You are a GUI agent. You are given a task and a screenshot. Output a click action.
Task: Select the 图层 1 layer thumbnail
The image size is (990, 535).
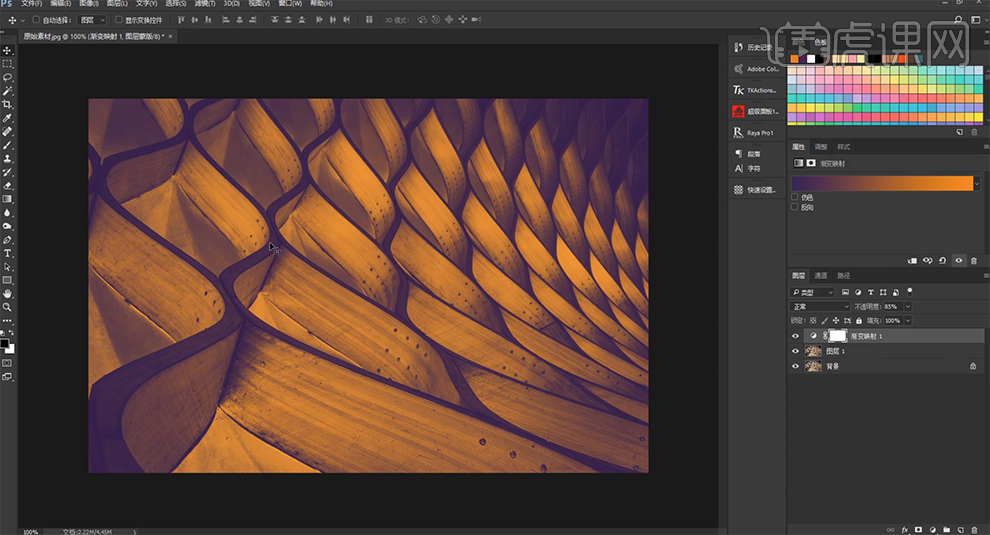[813, 351]
